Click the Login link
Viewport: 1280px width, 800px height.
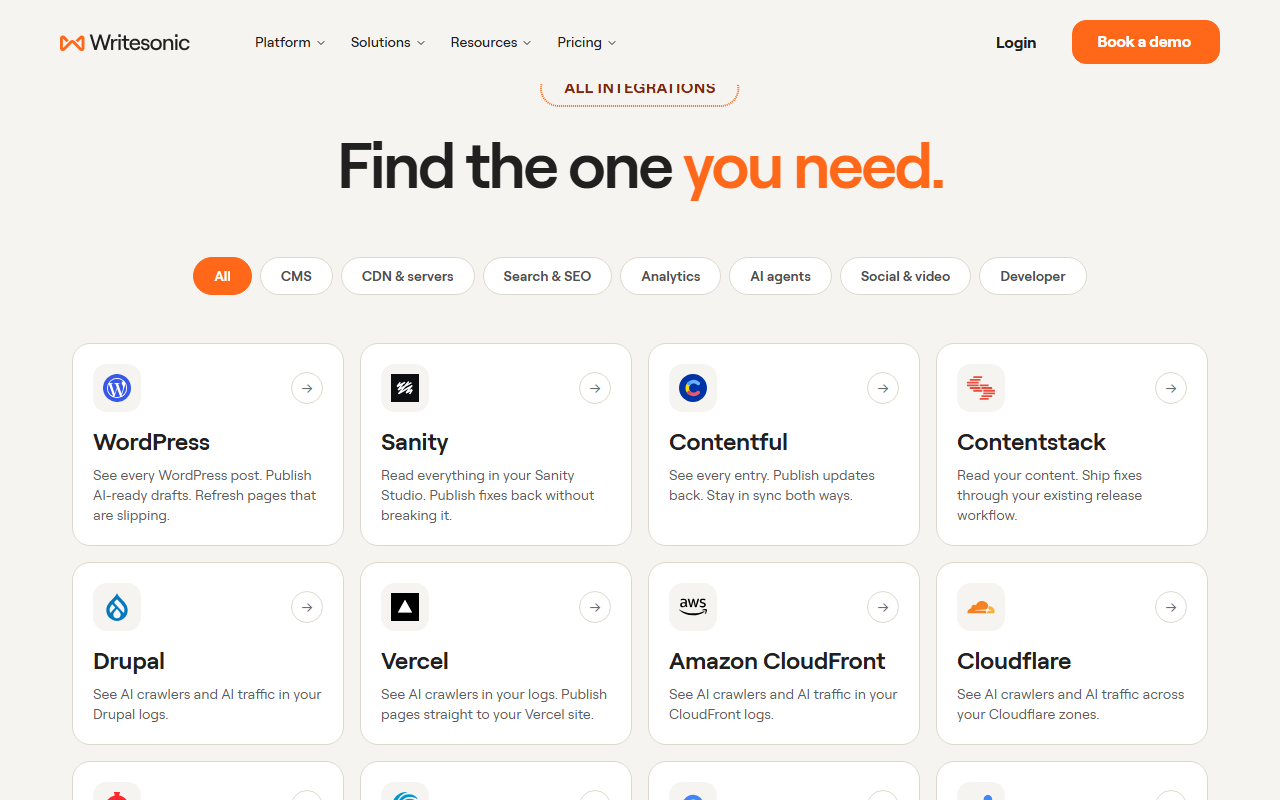click(x=1016, y=42)
